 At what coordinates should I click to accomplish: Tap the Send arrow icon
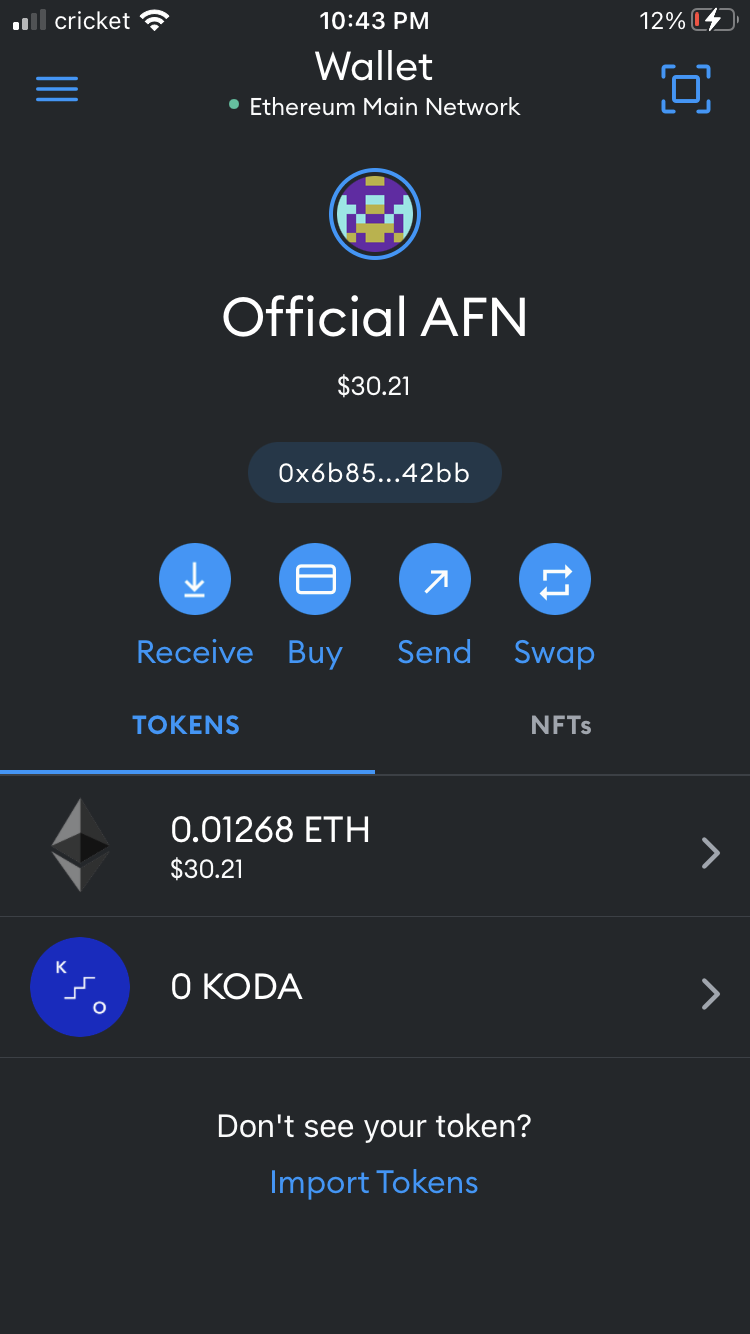pyautogui.click(x=435, y=579)
